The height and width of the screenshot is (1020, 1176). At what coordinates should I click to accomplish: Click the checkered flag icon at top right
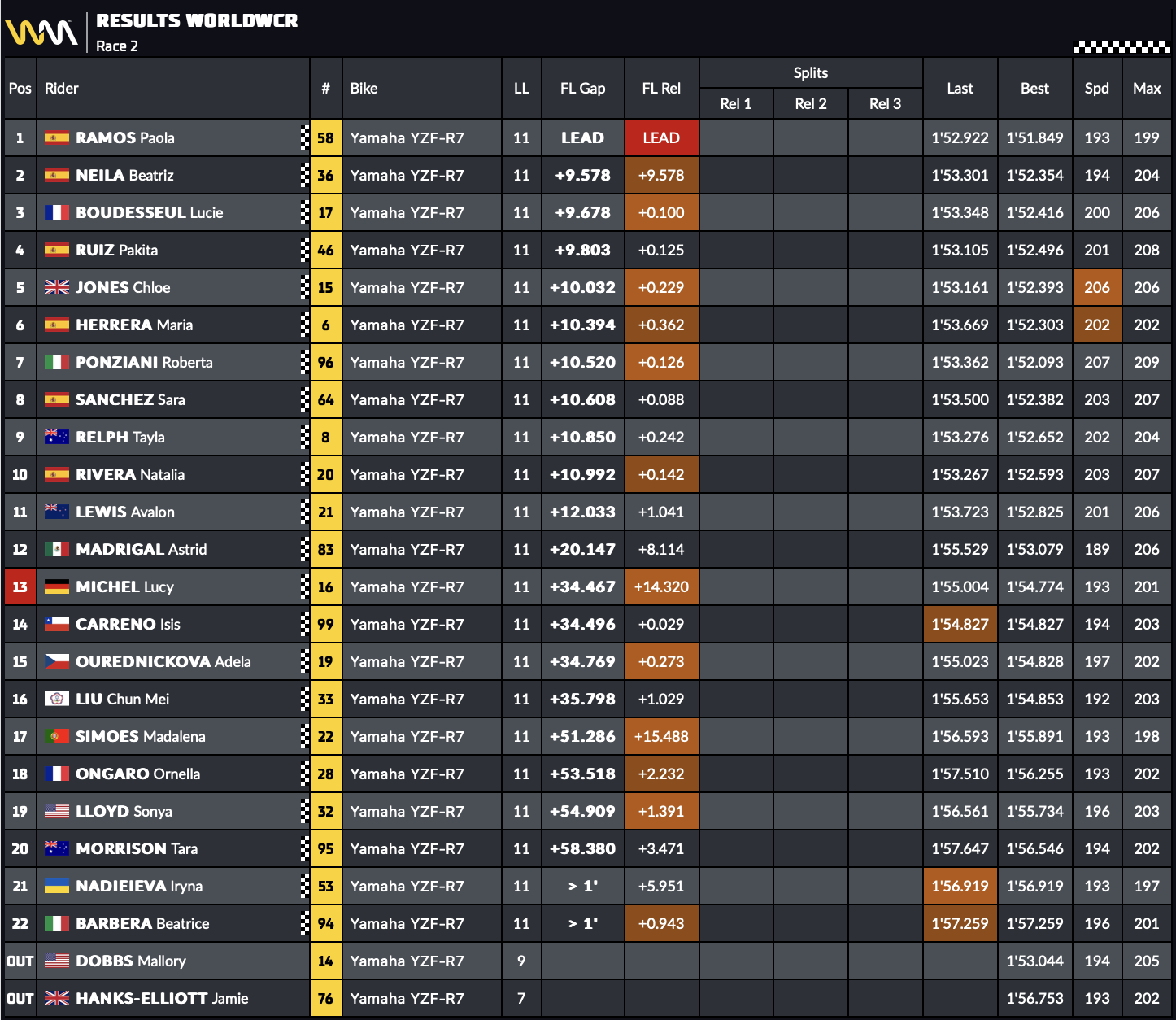pos(1121,47)
